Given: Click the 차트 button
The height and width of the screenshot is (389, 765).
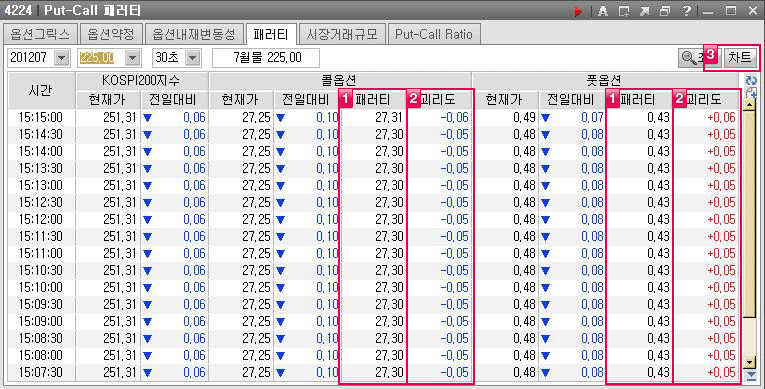Looking at the screenshot, I should 740,58.
